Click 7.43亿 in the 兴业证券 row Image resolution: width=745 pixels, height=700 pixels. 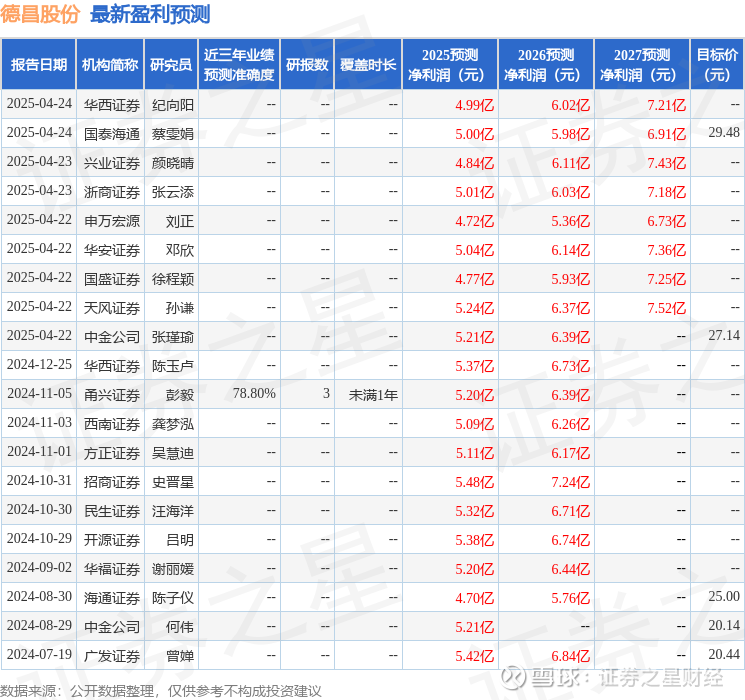click(x=667, y=163)
